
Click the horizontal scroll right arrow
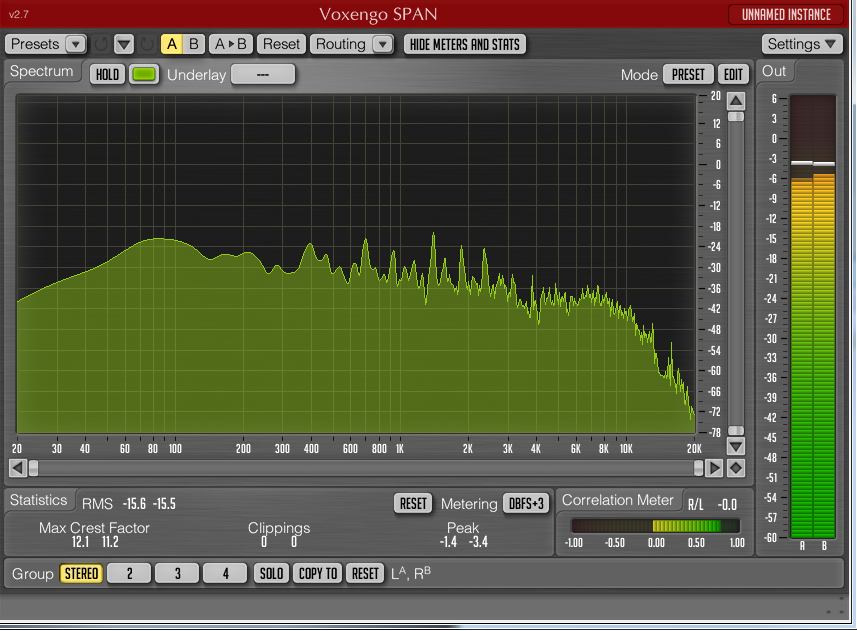714,468
